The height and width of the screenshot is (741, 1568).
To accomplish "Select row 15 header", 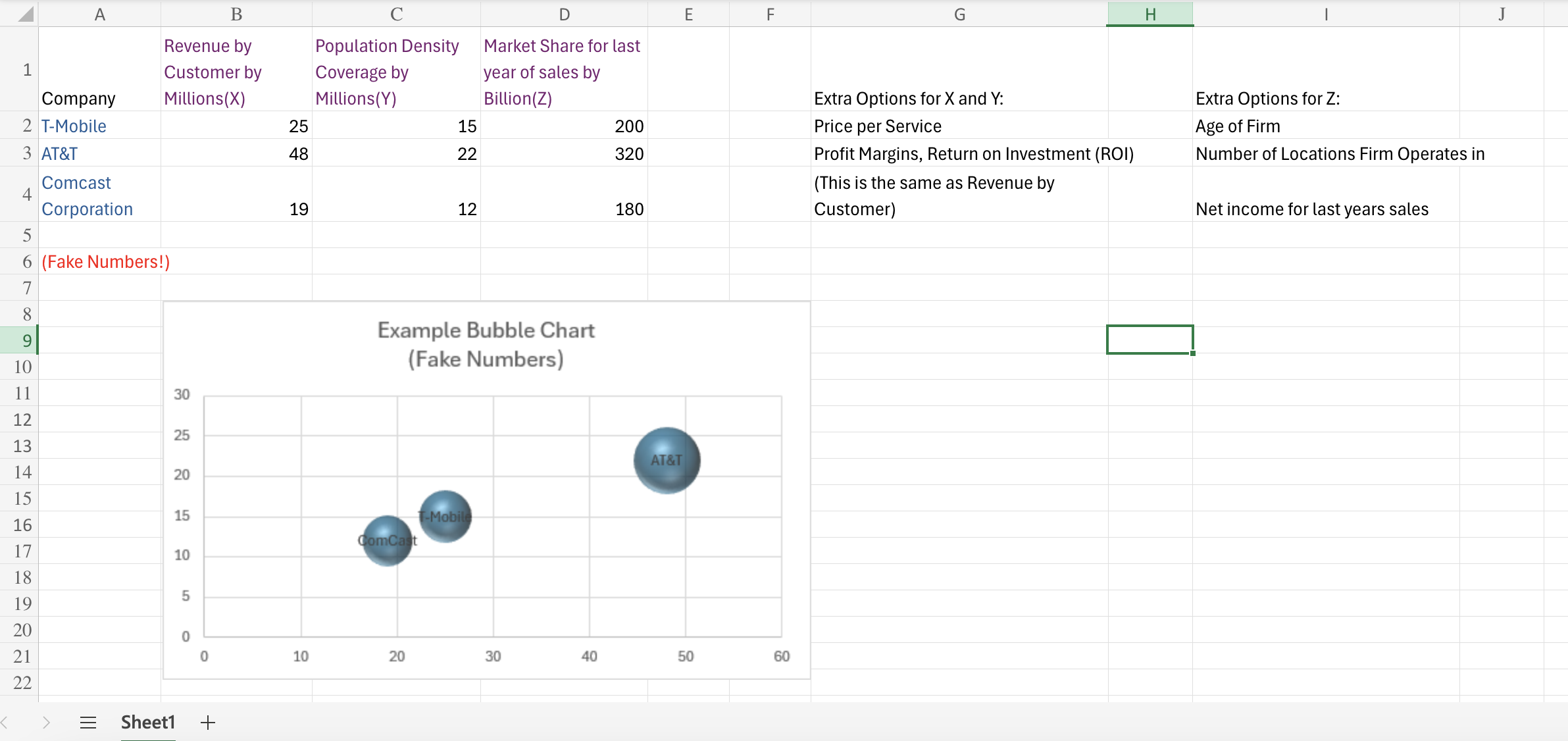I will [20, 498].
